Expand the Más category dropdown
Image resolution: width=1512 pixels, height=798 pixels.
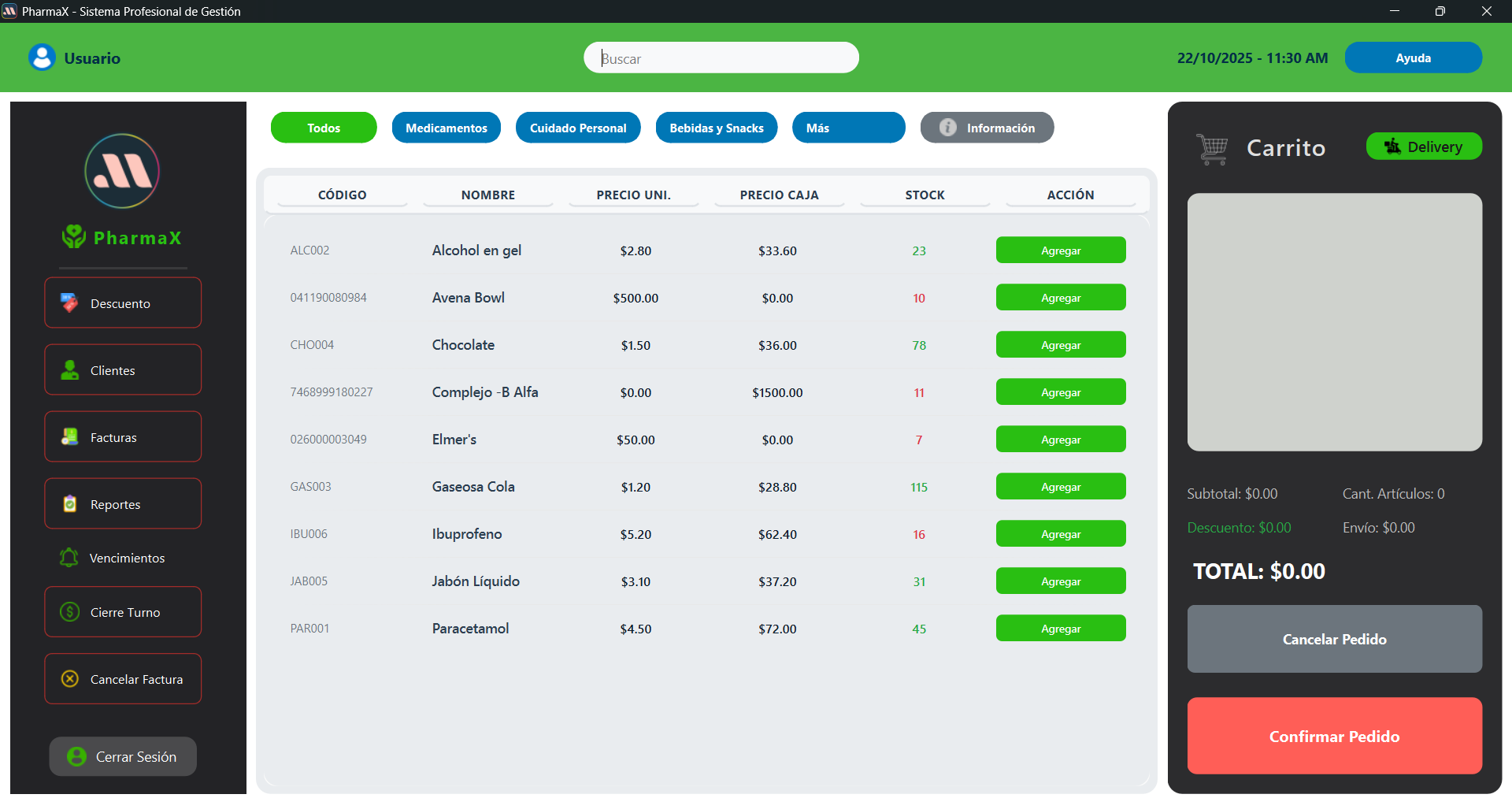pos(848,128)
